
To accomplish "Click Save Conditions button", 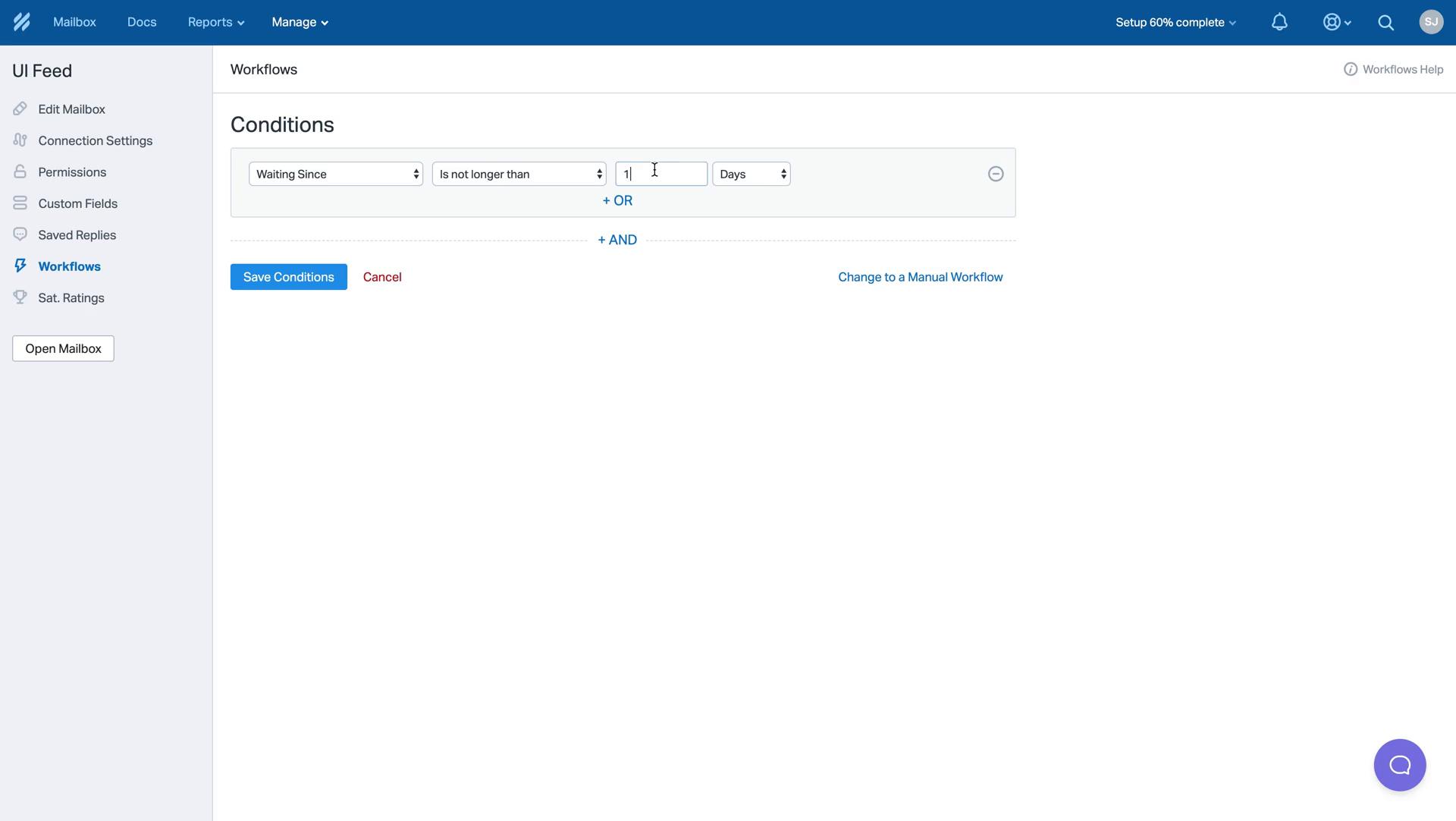I will [288, 277].
